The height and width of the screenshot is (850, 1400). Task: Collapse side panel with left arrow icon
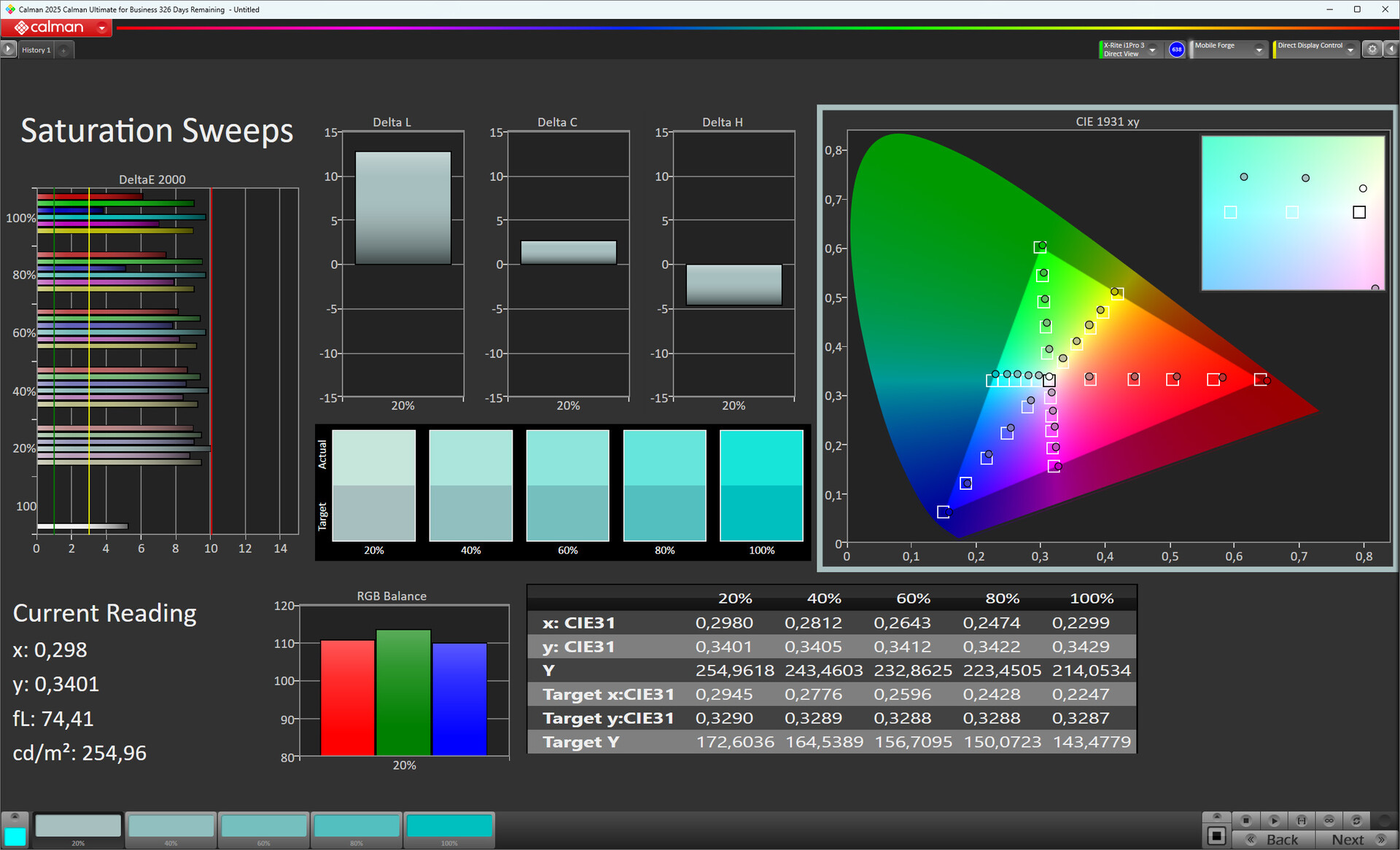point(1391,50)
